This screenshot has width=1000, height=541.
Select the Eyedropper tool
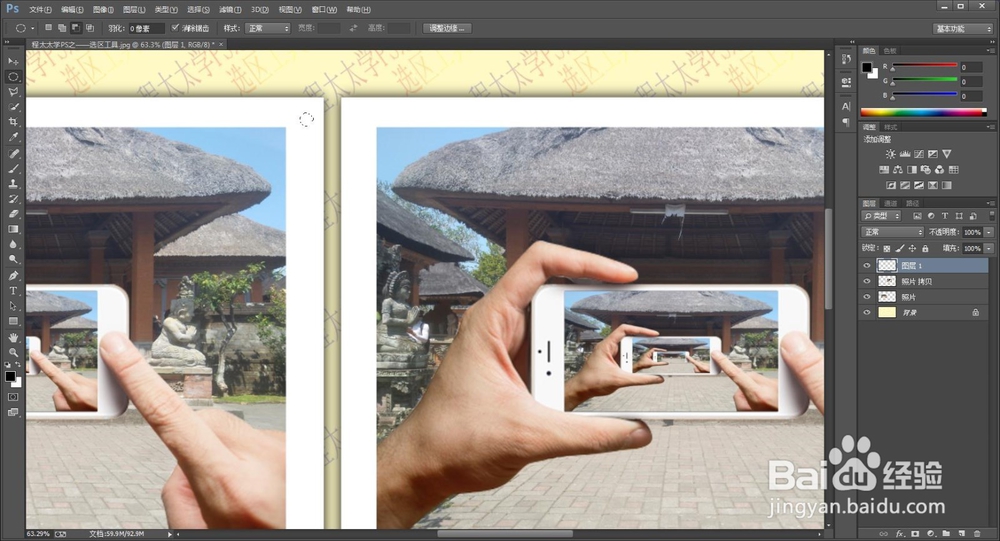click(x=13, y=137)
